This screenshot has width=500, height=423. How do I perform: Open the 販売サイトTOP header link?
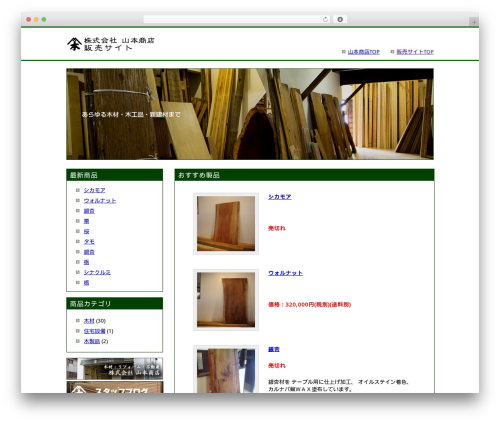(415, 52)
